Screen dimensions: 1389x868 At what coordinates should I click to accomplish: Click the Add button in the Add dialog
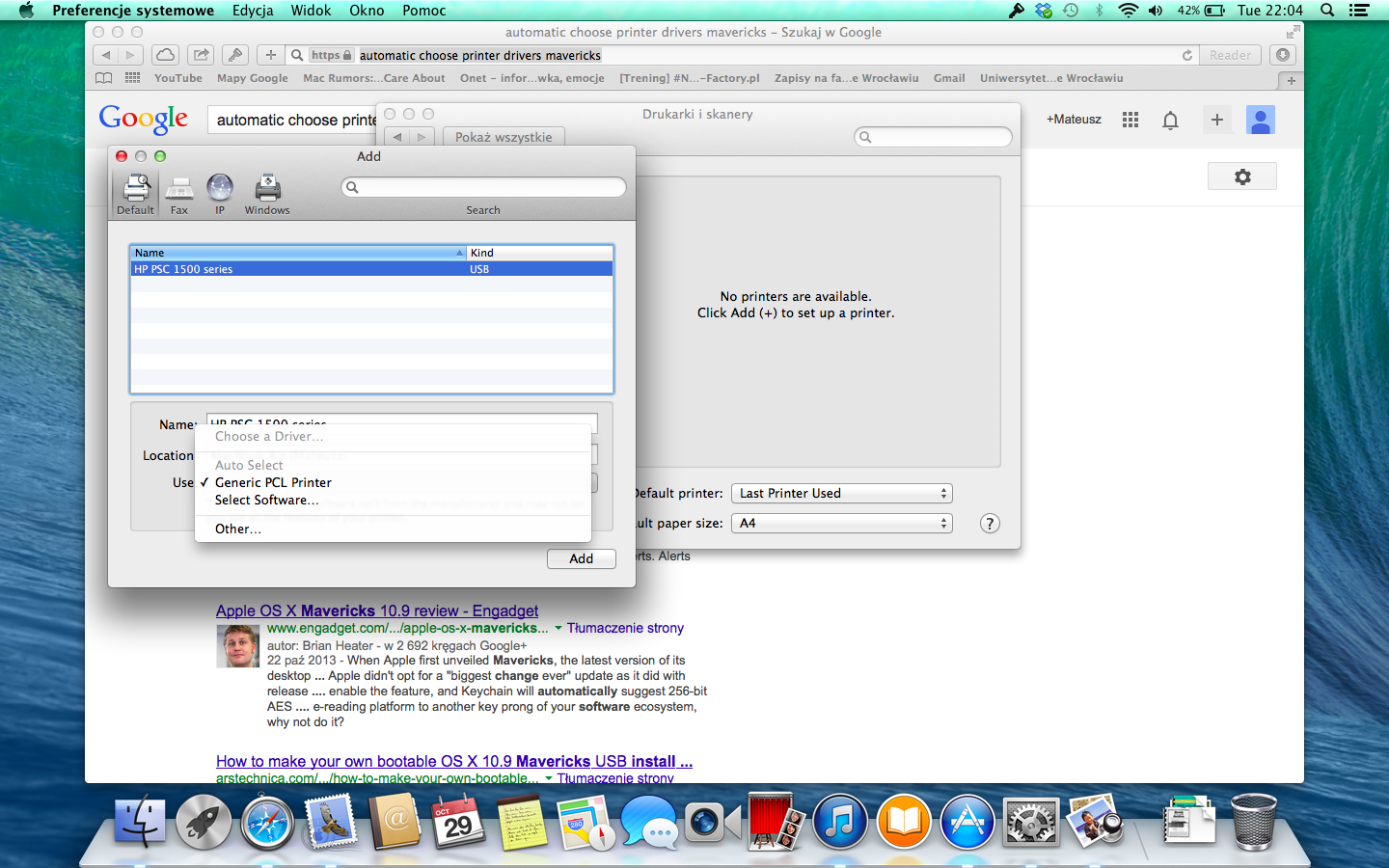(581, 558)
